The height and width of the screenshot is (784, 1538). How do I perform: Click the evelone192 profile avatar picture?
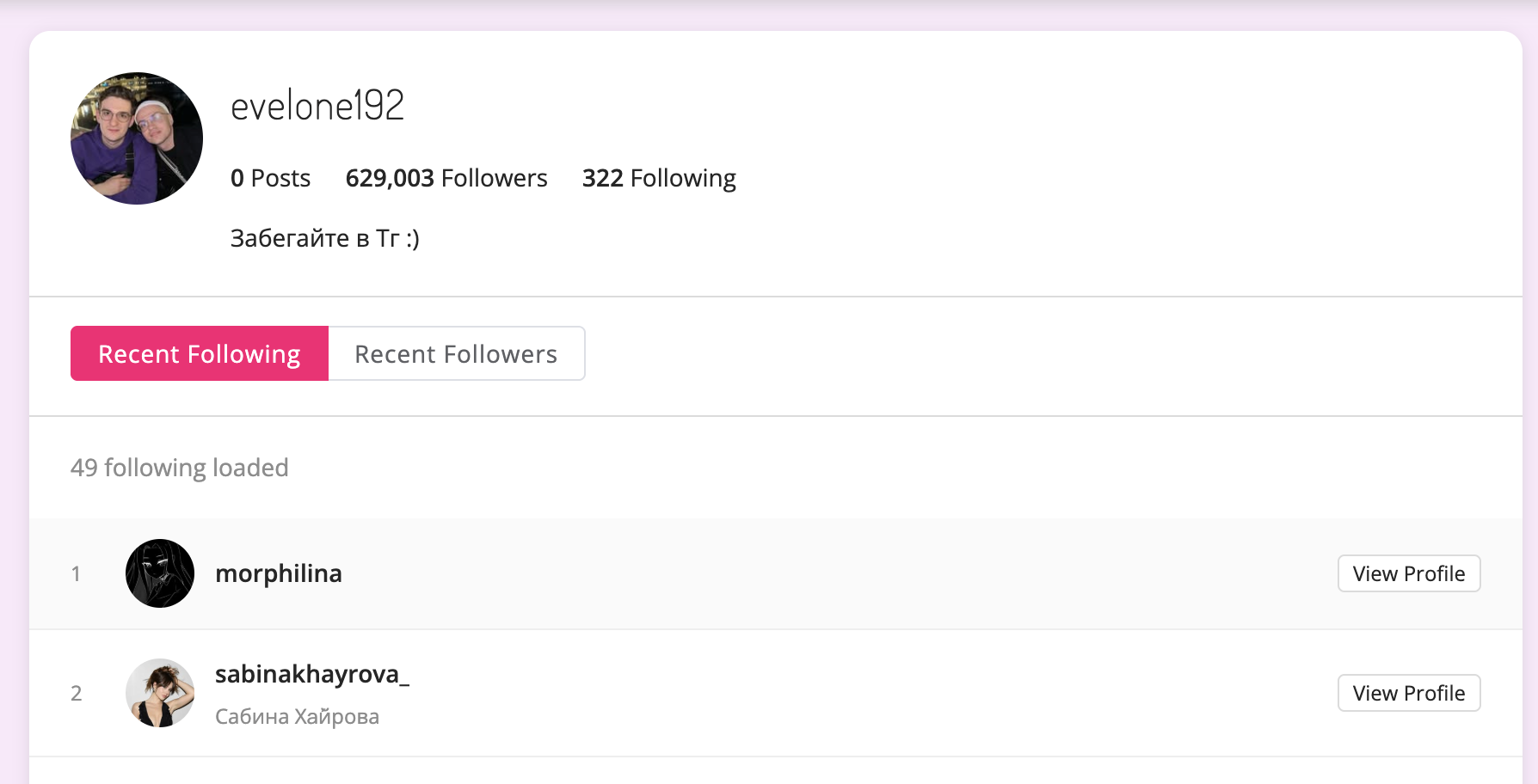pyautogui.click(x=137, y=138)
